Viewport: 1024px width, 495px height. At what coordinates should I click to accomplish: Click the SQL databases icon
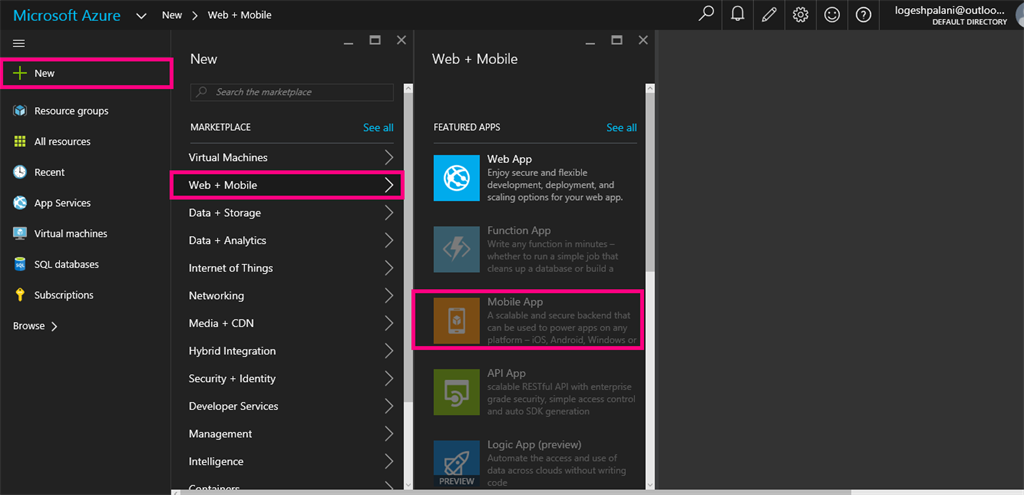pyautogui.click(x=20, y=264)
